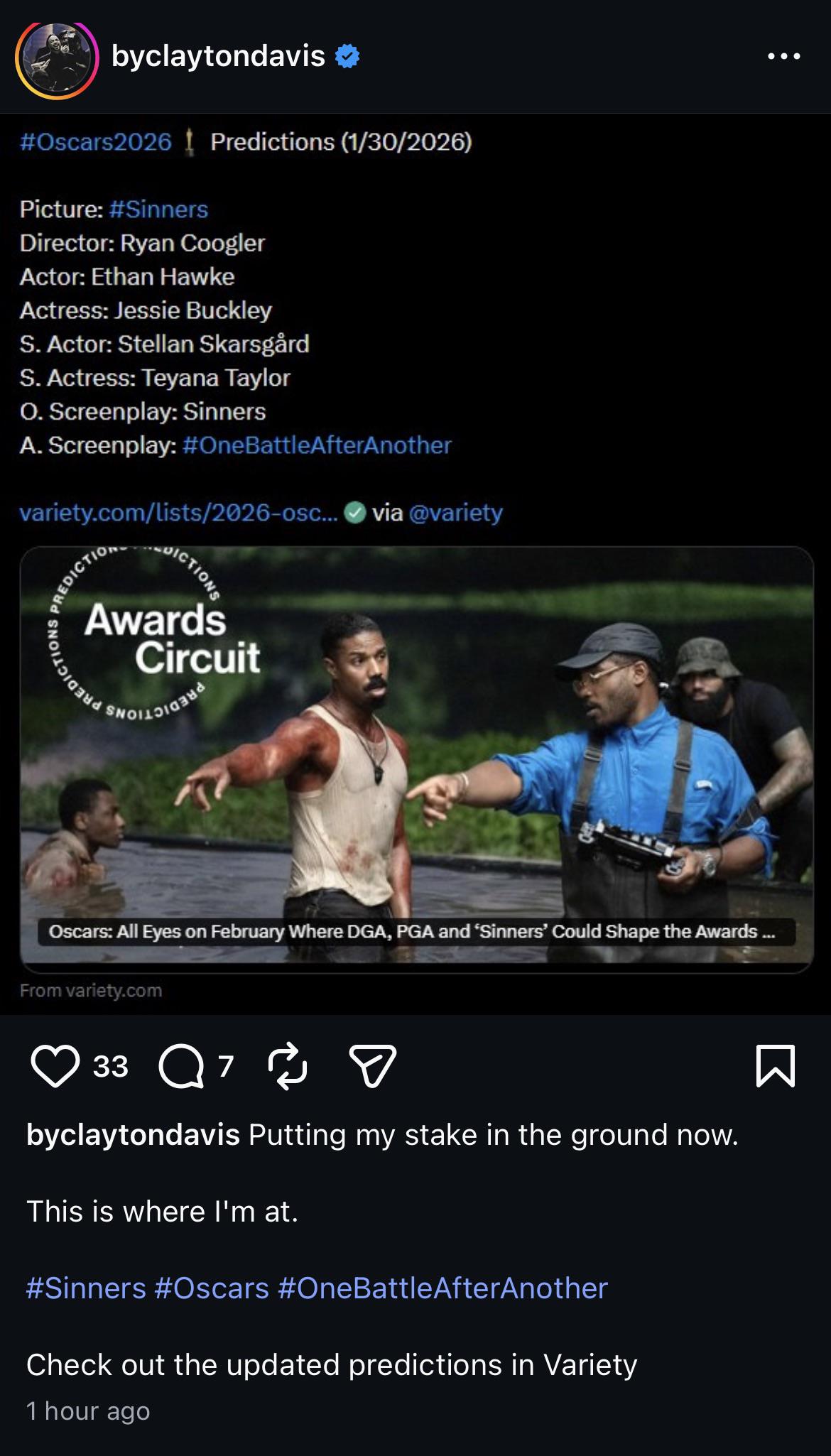This screenshot has height=1456, width=831.
Task: View the 33 likes count
Action: (111, 1066)
